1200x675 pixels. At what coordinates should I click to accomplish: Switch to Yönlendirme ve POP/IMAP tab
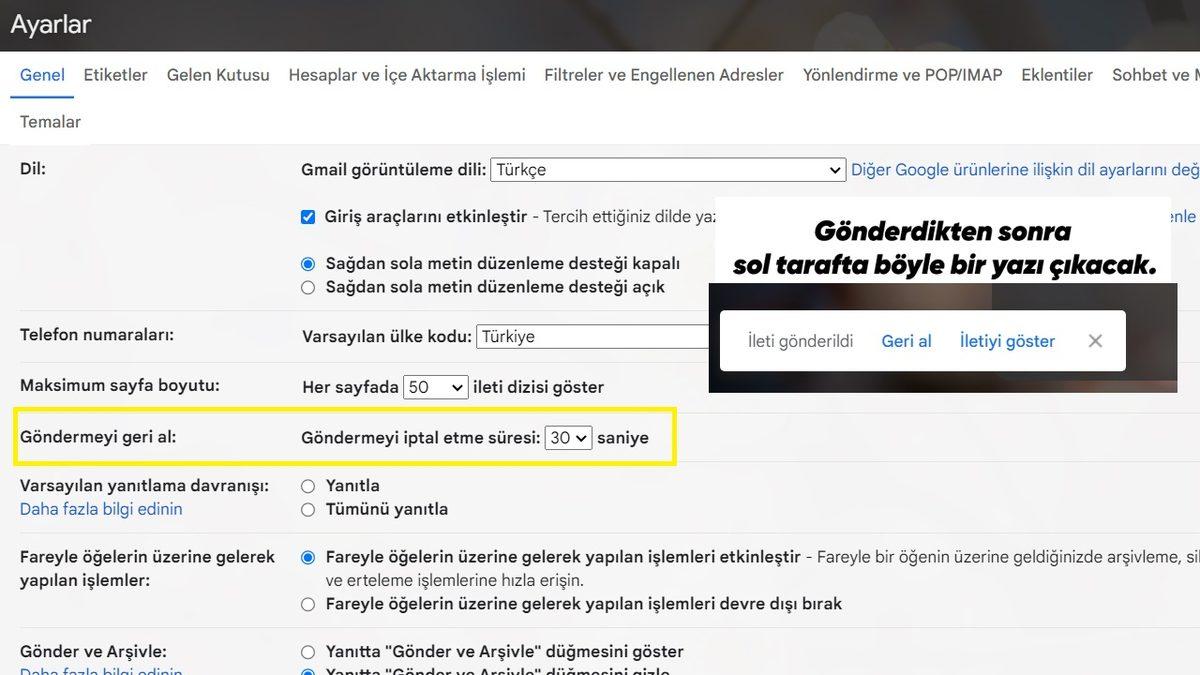[901, 74]
